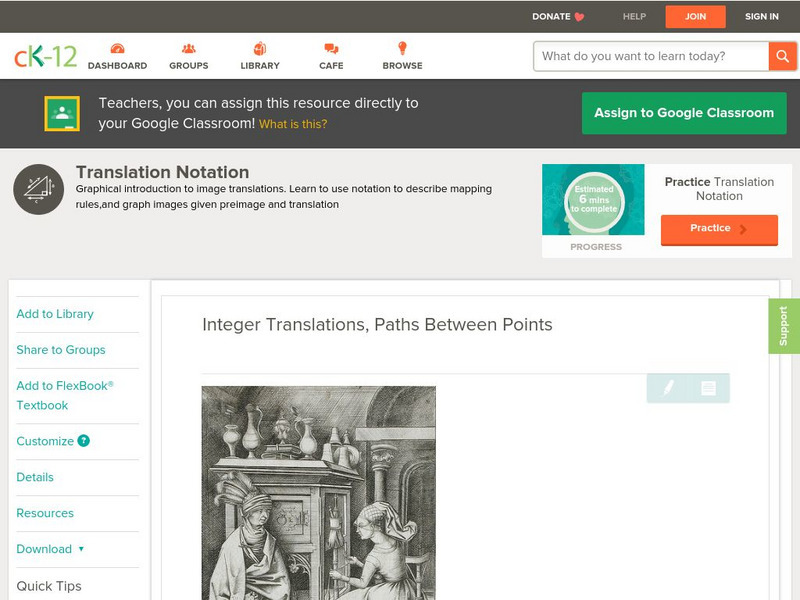Image resolution: width=800 pixels, height=600 pixels.
Task: Select the notes annotation tool
Action: click(708, 388)
